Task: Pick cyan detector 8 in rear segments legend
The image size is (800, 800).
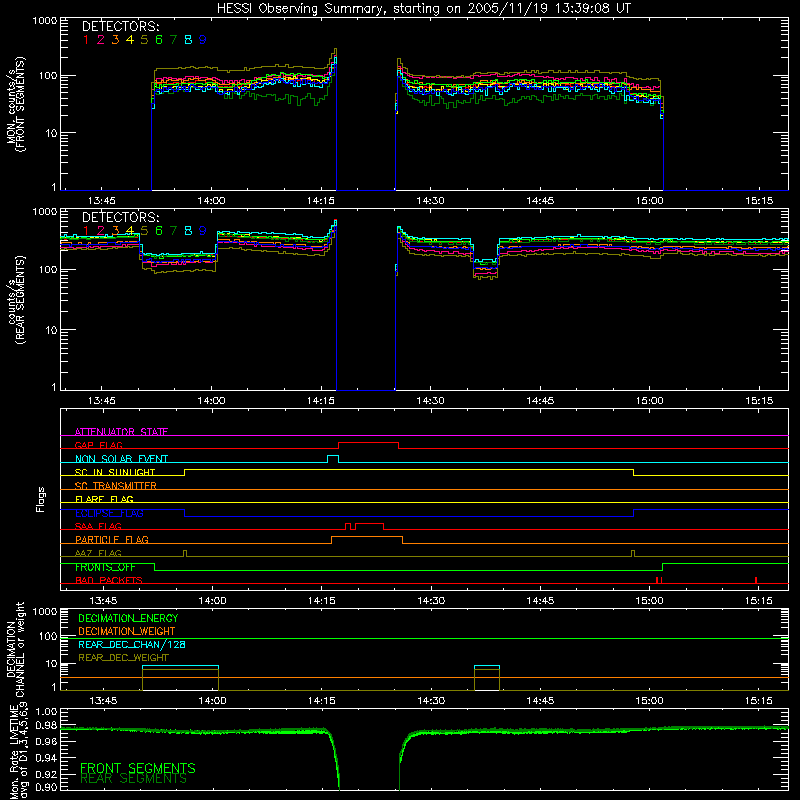Action: [x=188, y=231]
